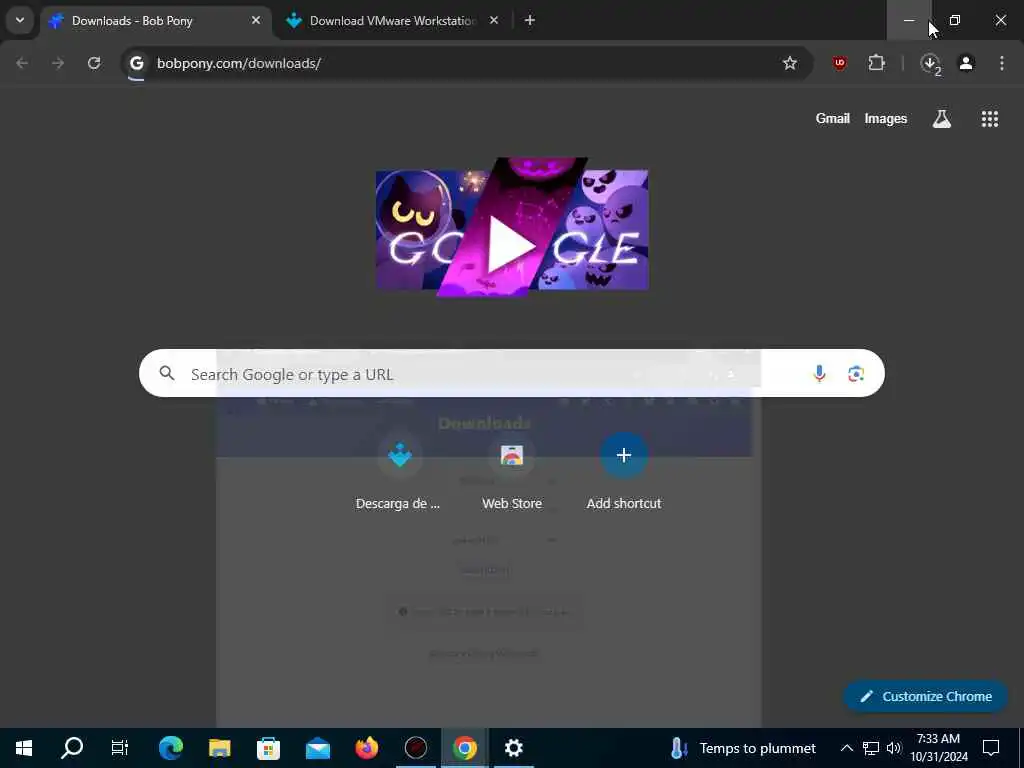Image resolution: width=1024 pixels, height=768 pixels.
Task: Open Mail app from taskbar
Action: point(317,748)
